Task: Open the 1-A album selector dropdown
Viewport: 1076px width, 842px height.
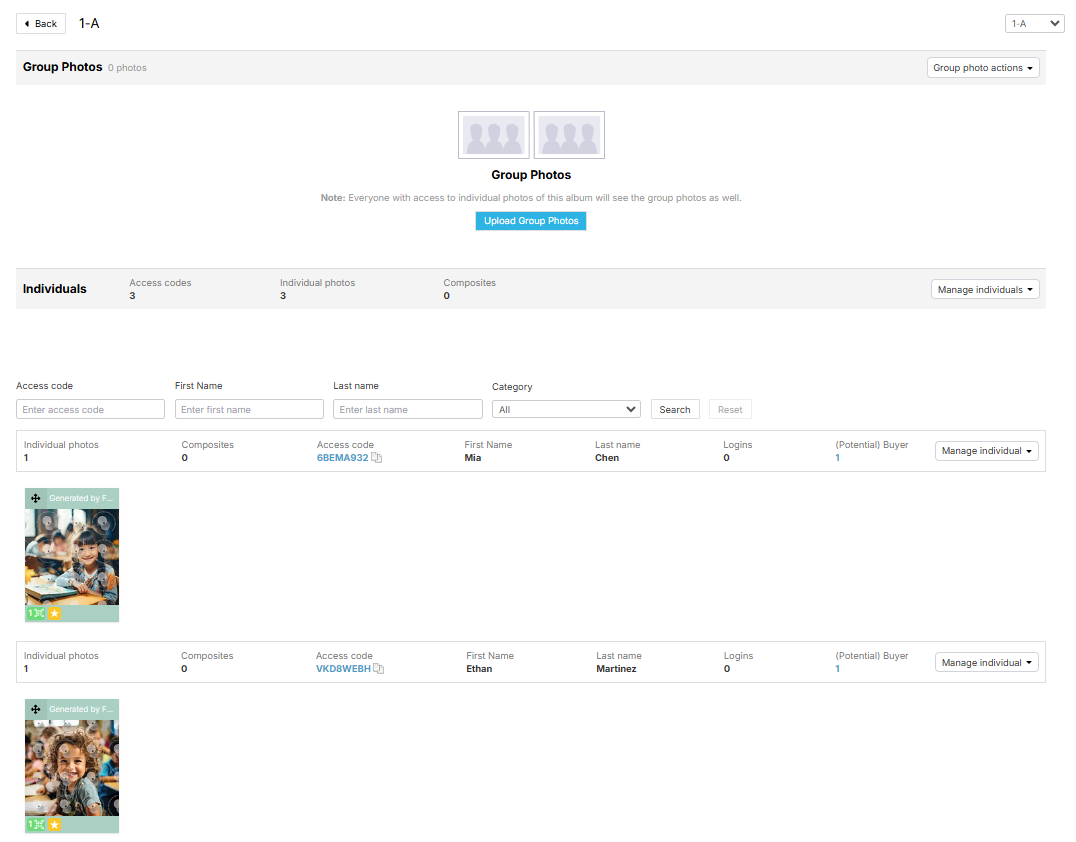Action: tap(1034, 23)
